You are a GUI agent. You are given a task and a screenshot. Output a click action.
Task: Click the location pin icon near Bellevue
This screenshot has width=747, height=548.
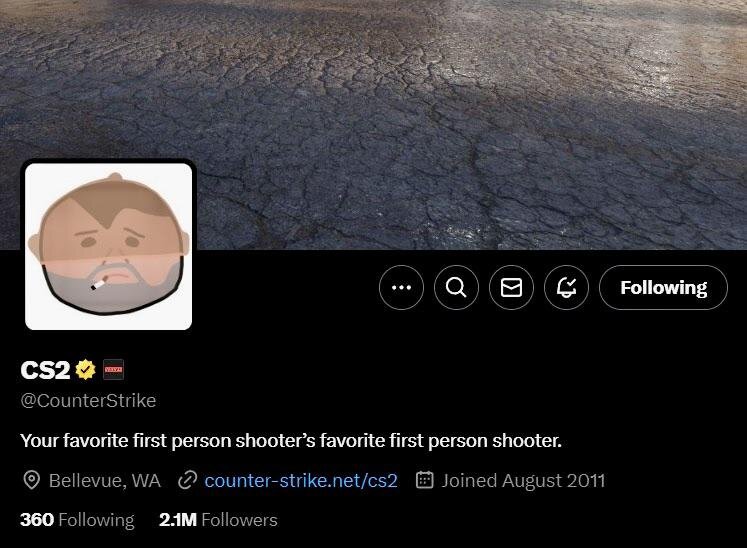pos(31,480)
